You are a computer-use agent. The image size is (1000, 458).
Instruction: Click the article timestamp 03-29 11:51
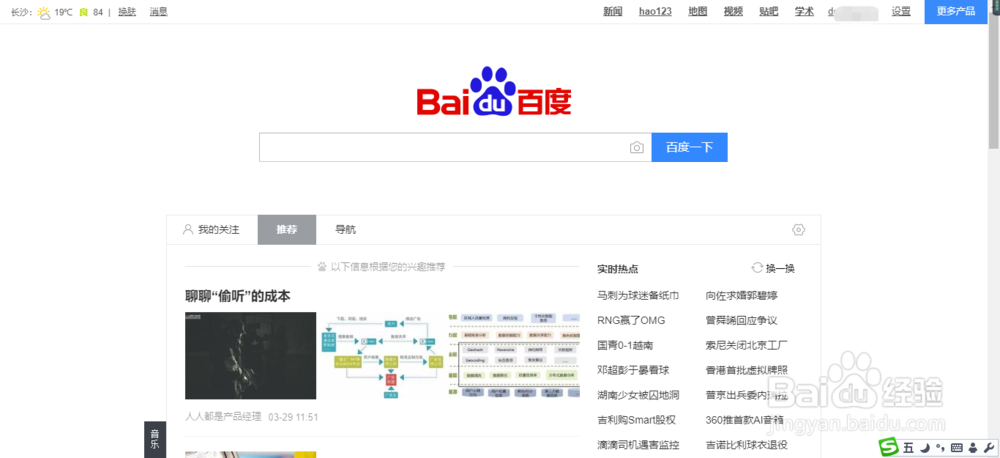[293, 417]
